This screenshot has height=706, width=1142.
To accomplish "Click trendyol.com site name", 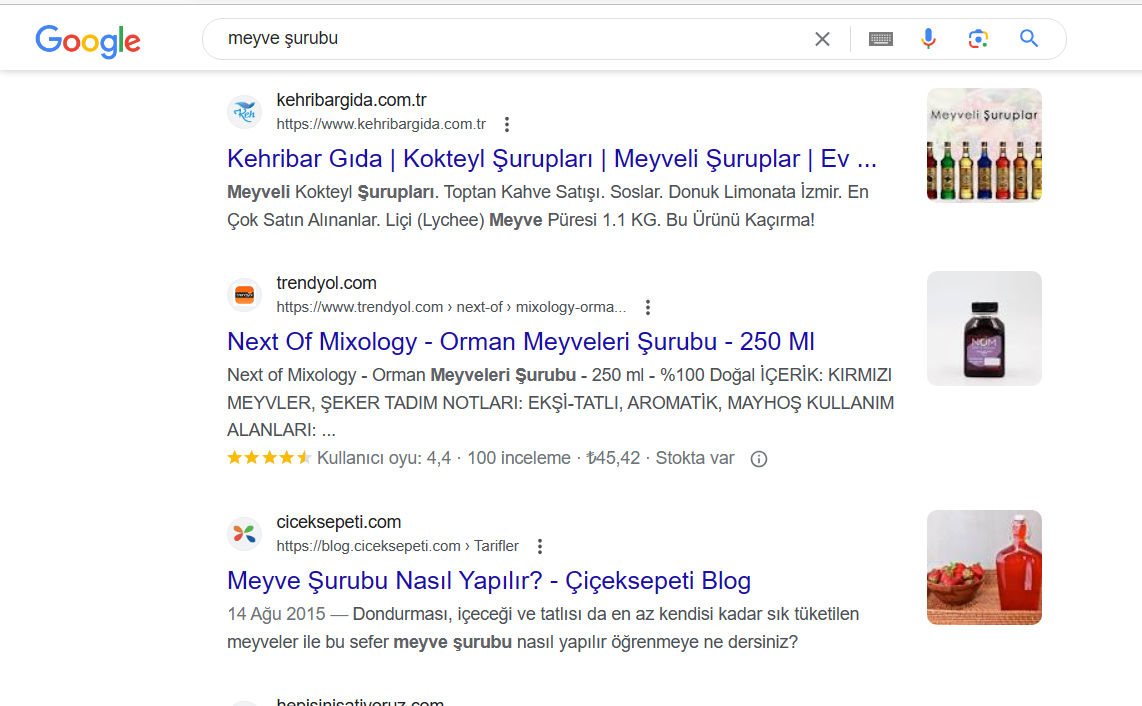I will (326, 283).
